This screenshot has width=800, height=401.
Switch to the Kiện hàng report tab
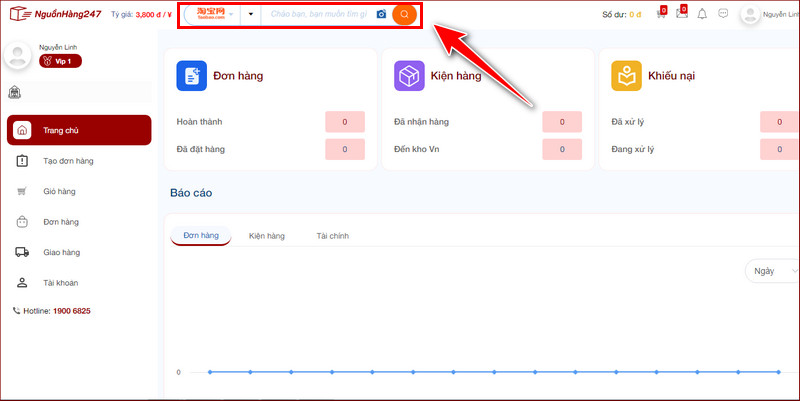tap(267, 236)
